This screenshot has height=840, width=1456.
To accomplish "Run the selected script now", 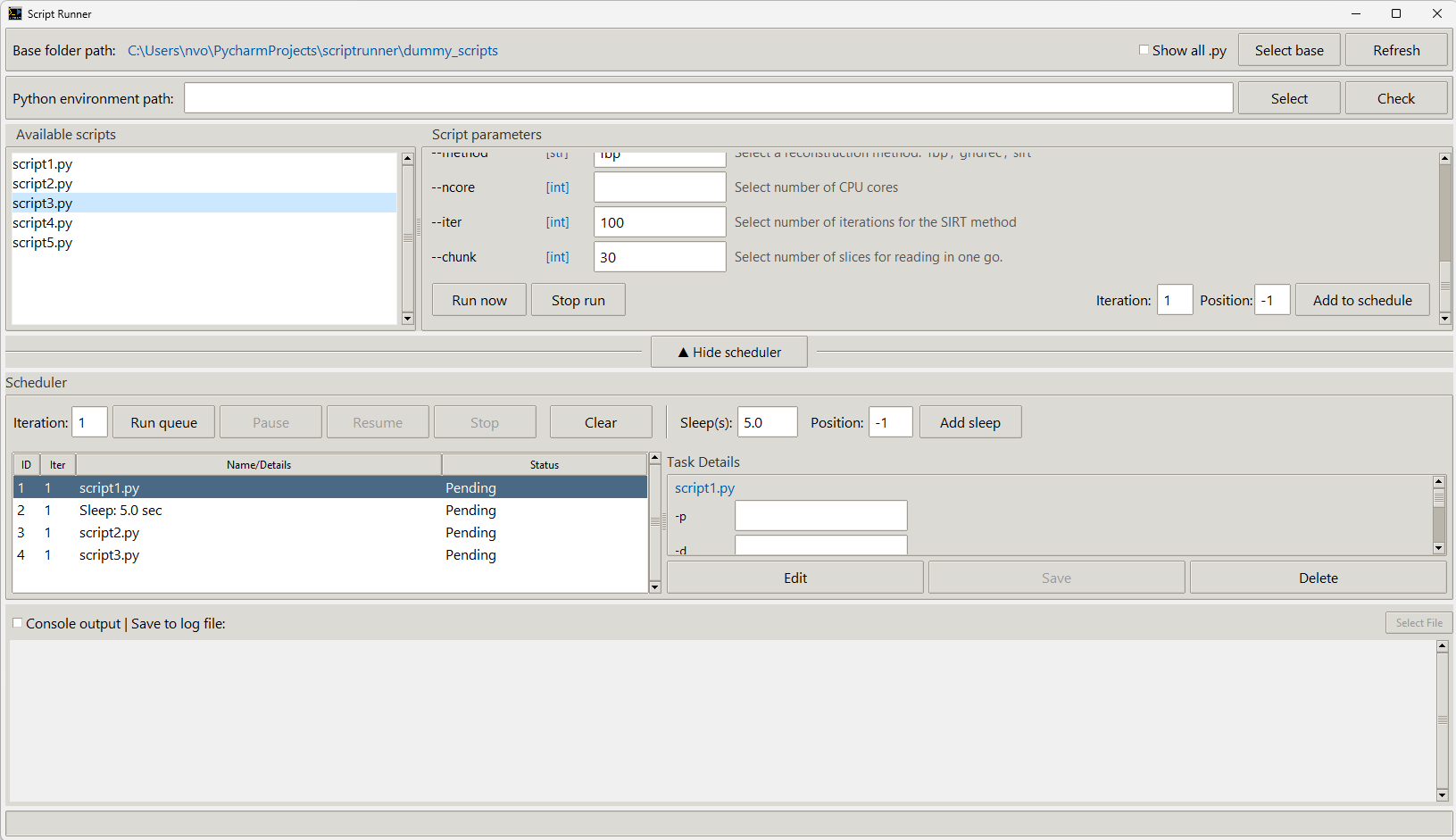I will pos(478,299).
